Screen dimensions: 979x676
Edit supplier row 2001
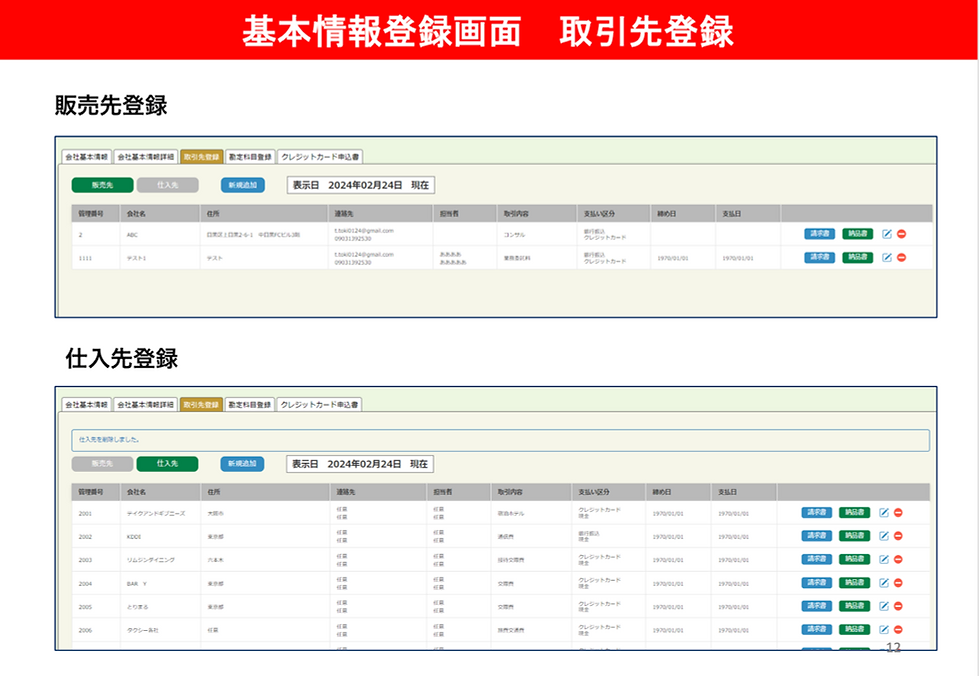pos(883,512)
